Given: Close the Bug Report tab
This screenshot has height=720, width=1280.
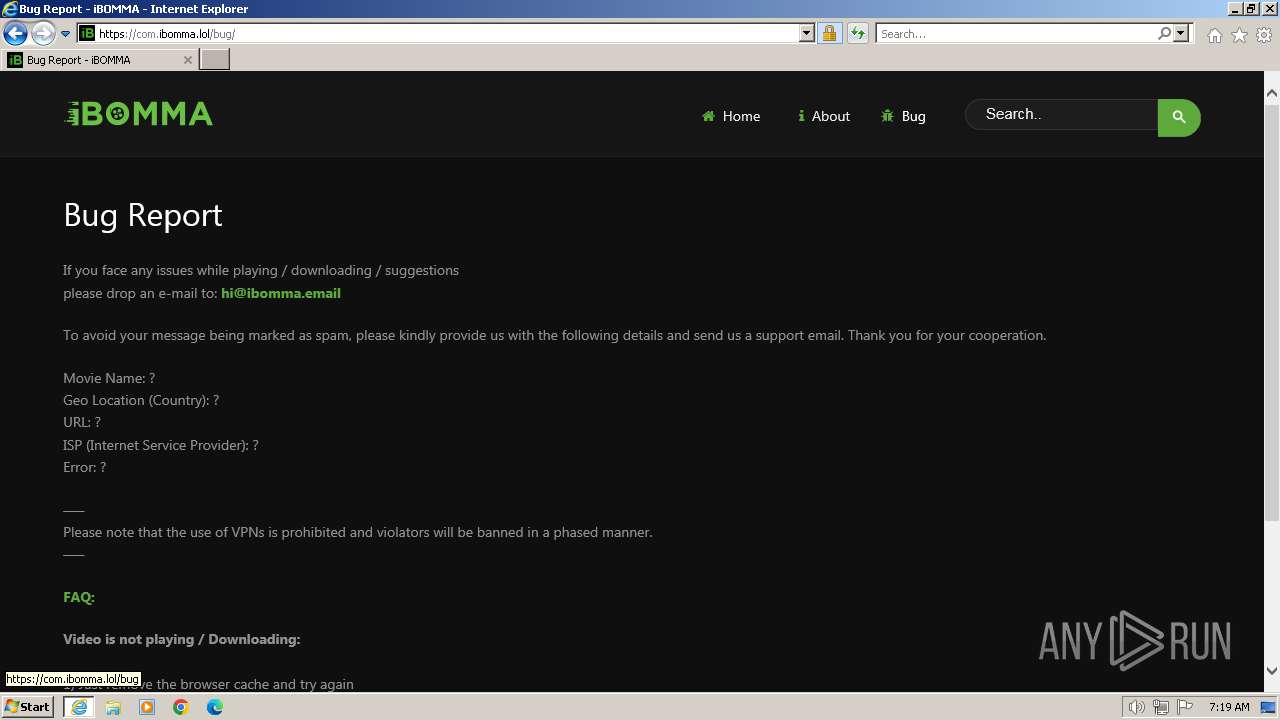Looking at the screenshot, I should tap(187, 60).
